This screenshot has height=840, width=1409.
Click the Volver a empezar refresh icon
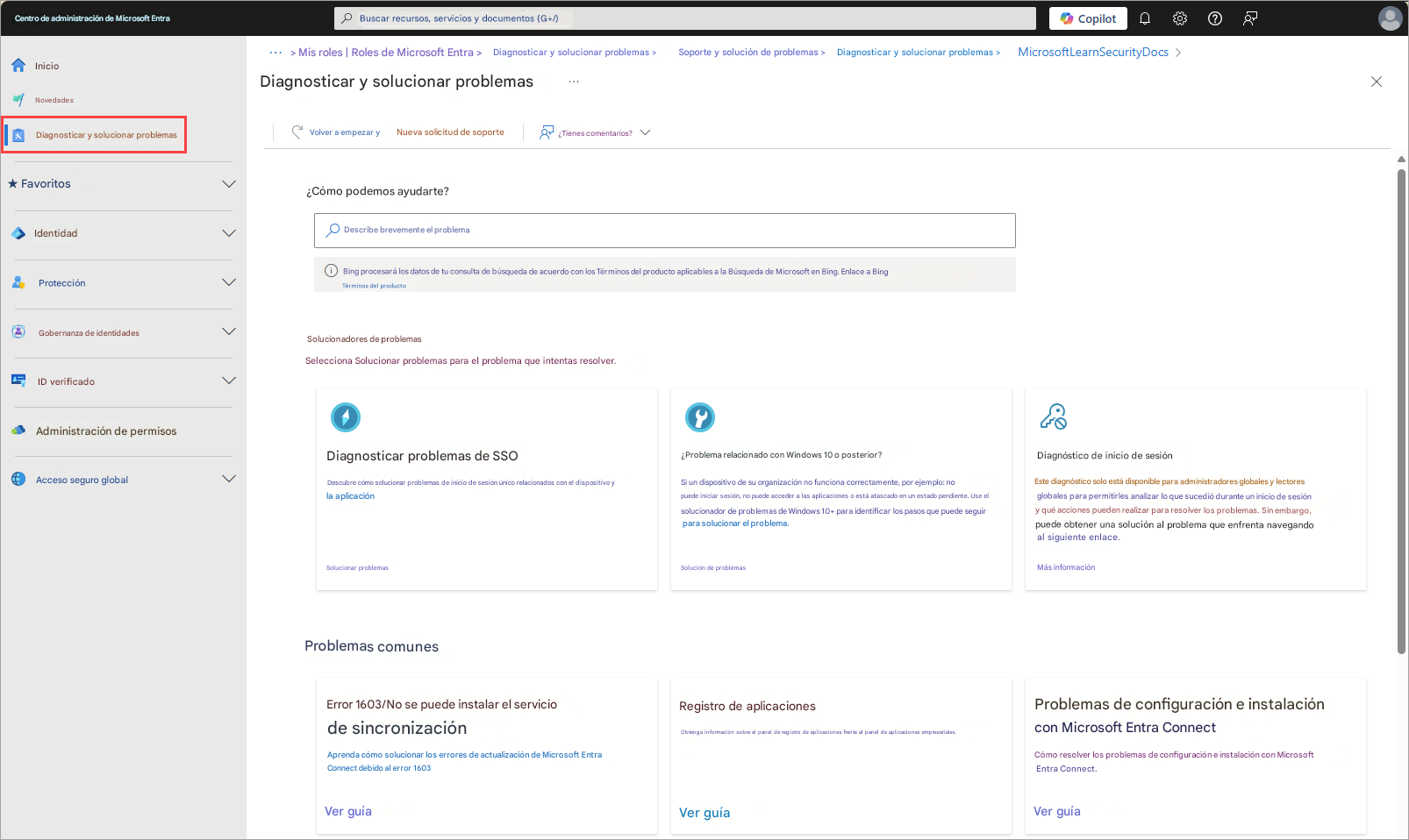297,132
